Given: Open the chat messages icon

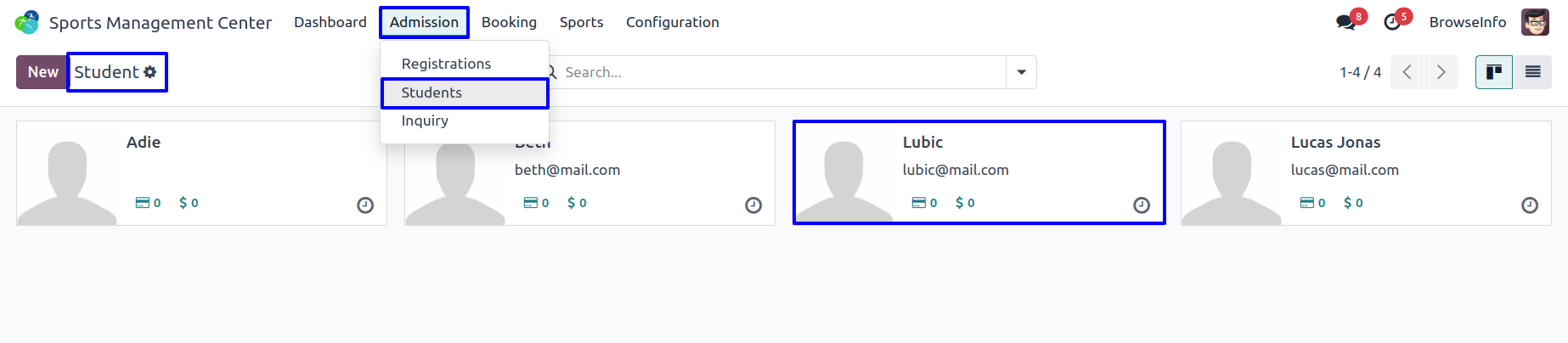Looking at the screenshot, I should coord(1345,22).
